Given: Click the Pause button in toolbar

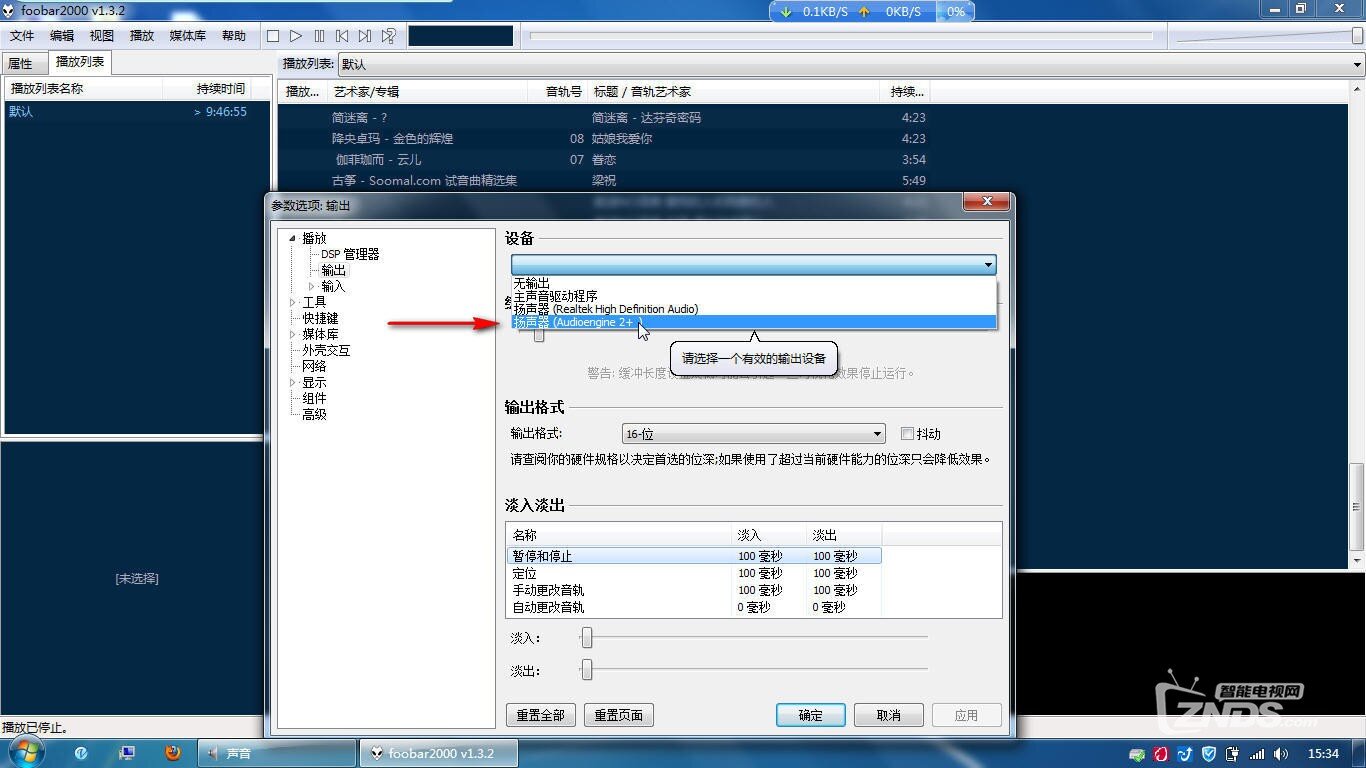Looking at the screenshot, I should coord(320,36).
